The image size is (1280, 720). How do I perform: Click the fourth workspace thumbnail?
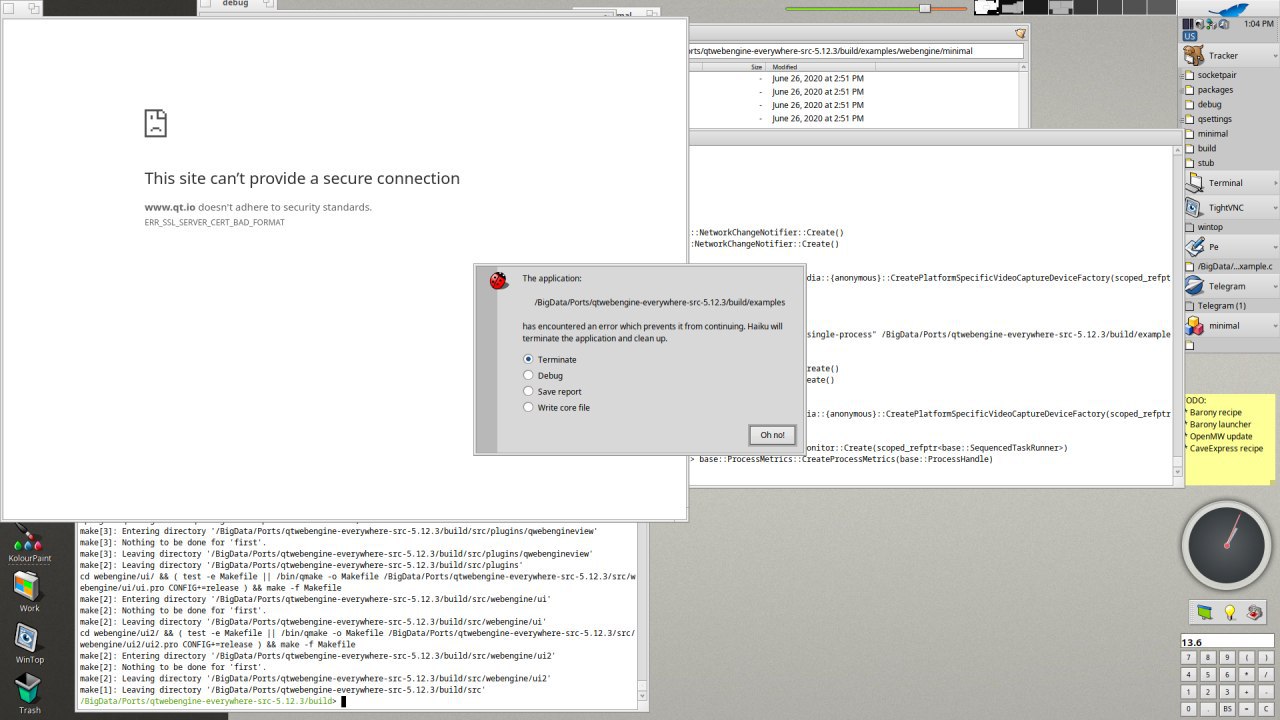pyautogui.click(x=1060, y=7)
